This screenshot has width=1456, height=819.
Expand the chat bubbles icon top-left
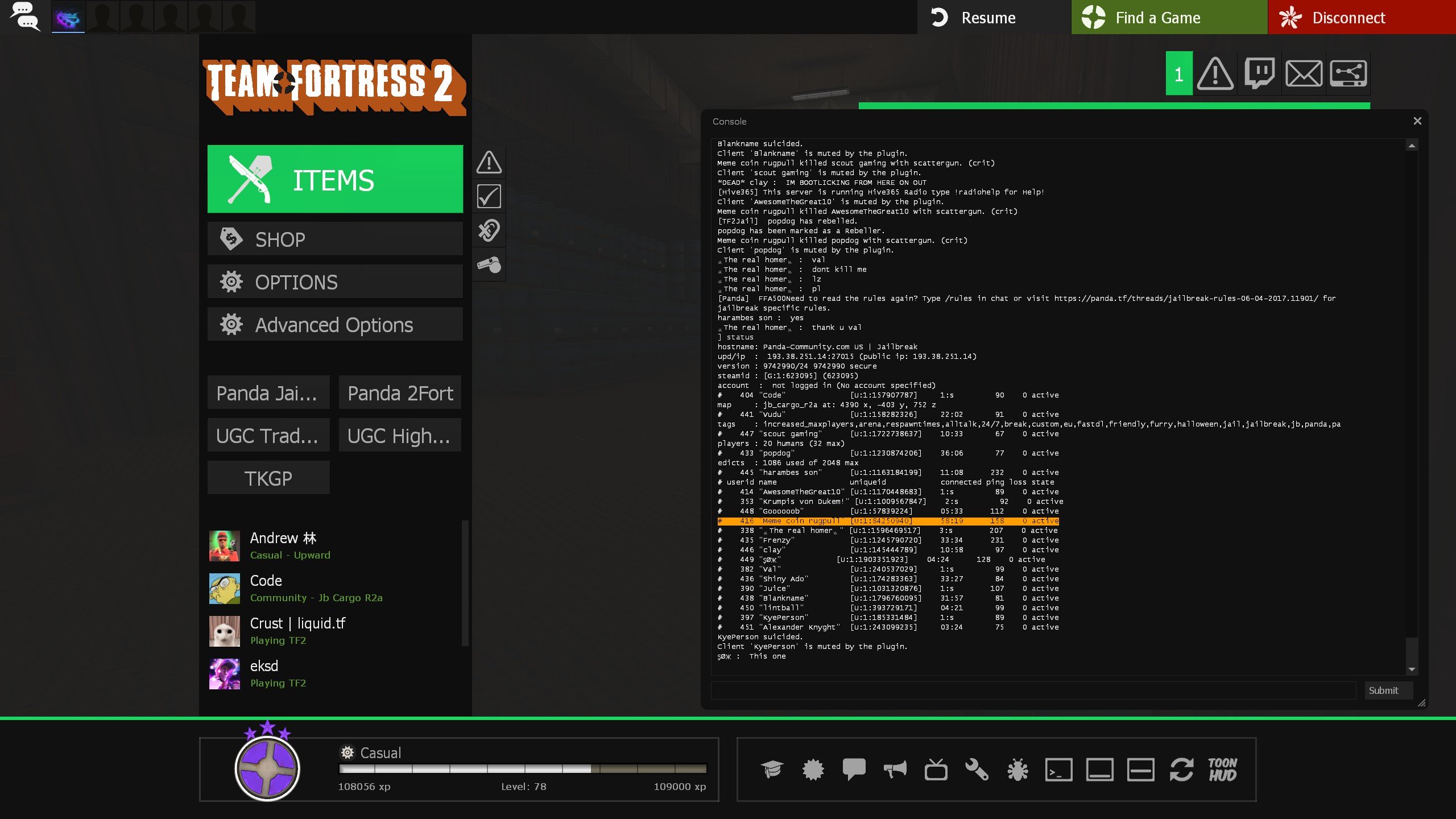pyautogui.click(x=25, y=16)
